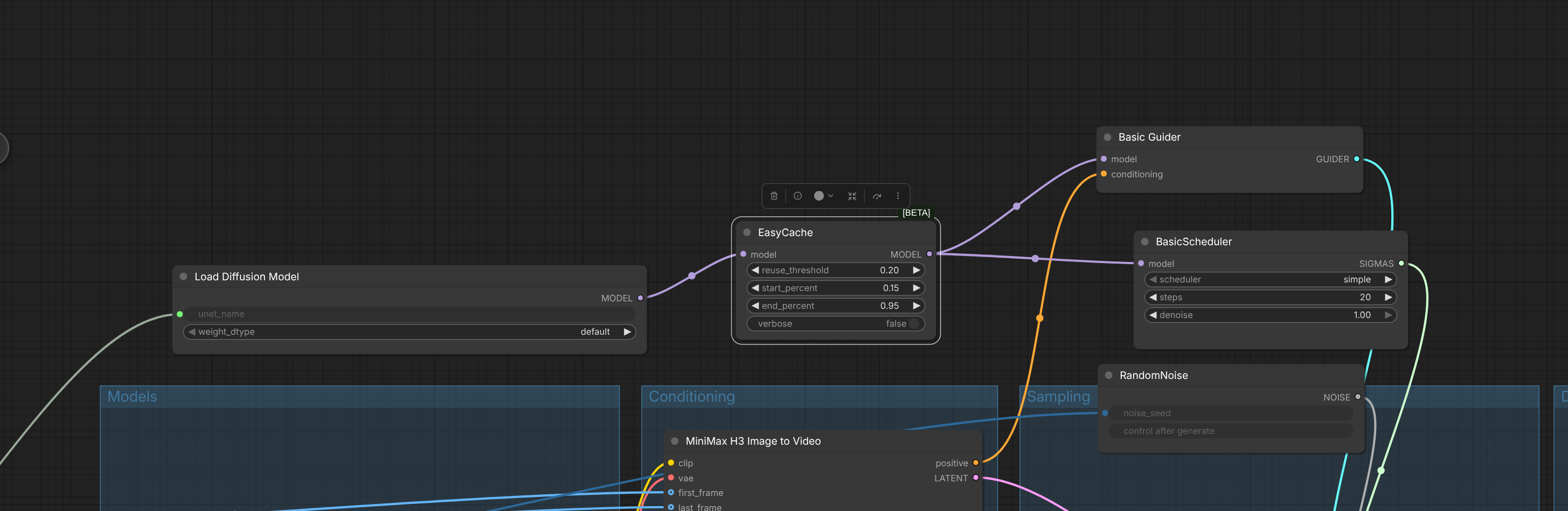Open the weight_dtype combo on Load Diffusion Model
This screenshot has width=1568, height=511.
point(409,332)
